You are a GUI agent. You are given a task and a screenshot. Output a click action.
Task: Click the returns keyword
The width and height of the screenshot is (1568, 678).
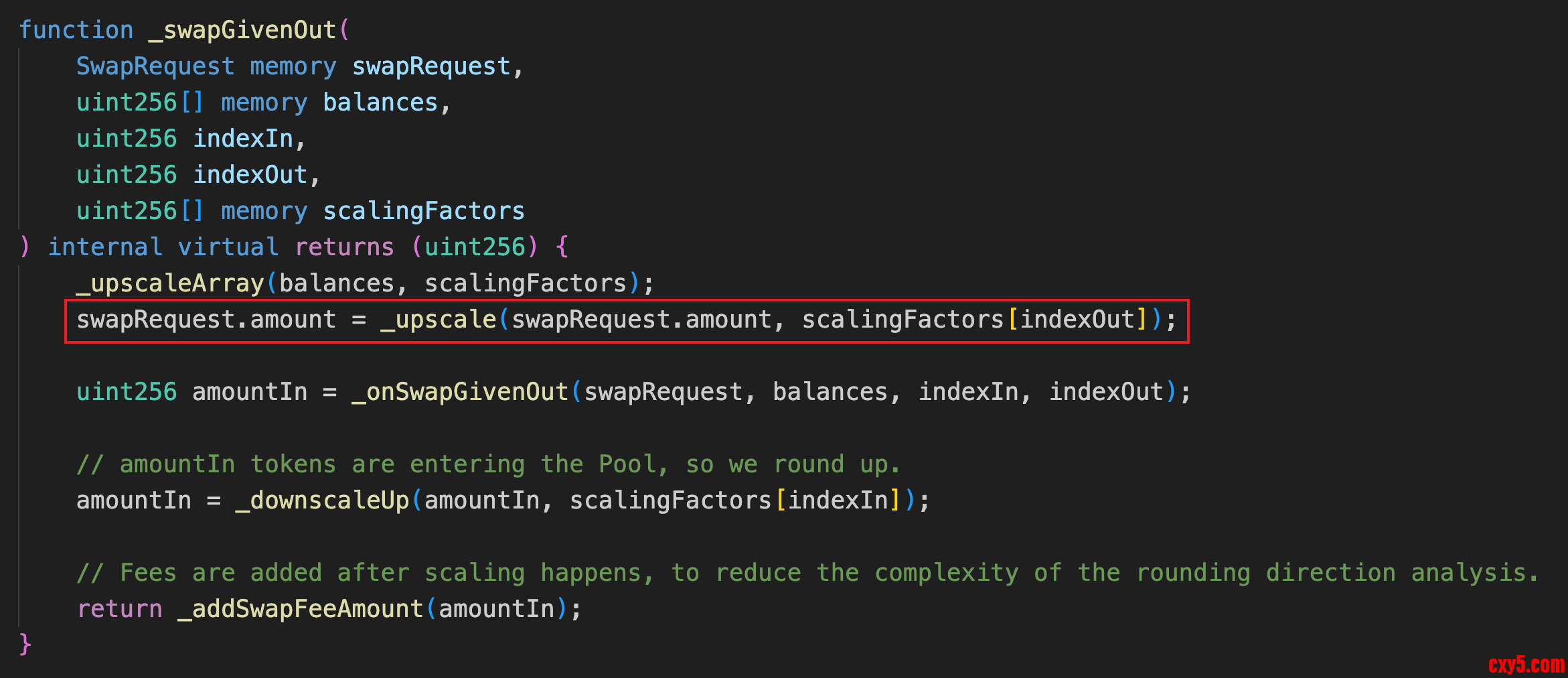(x=345, y=247)
